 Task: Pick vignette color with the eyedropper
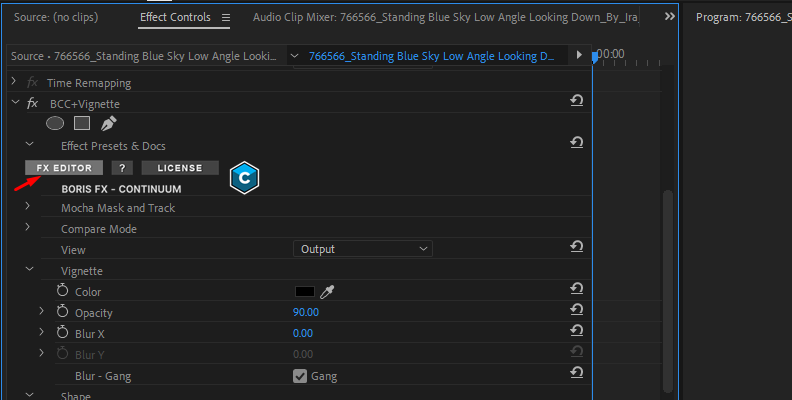click(x=327, y=292)
